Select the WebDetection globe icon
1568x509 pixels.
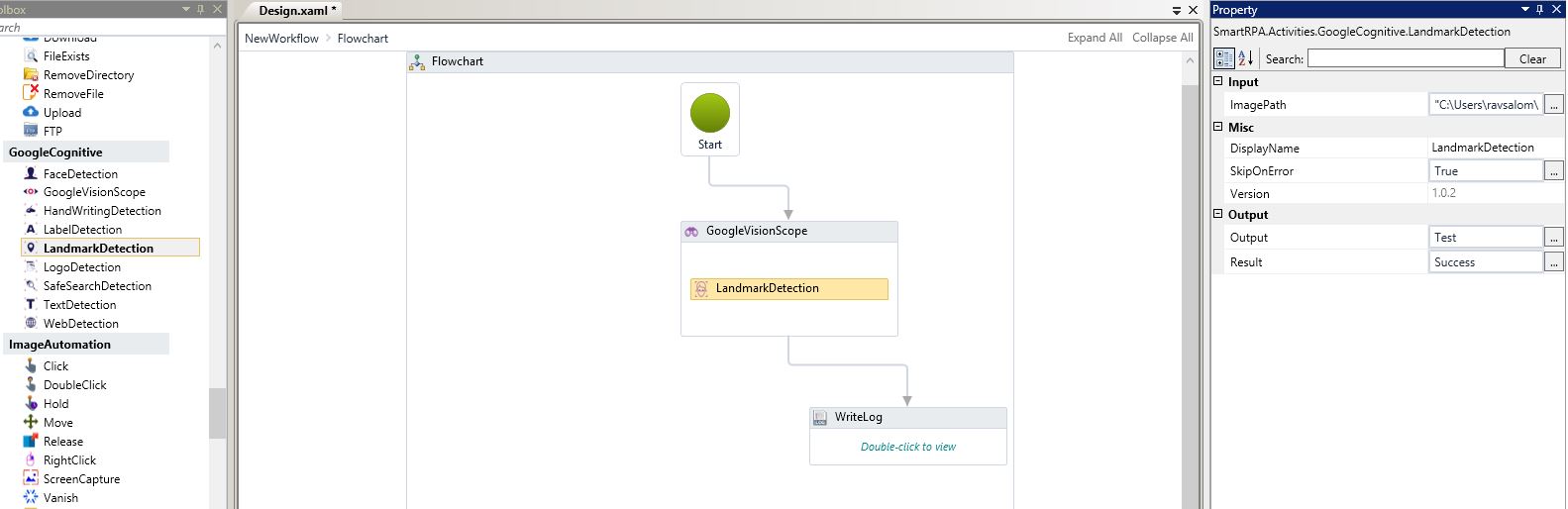(31, 324)
